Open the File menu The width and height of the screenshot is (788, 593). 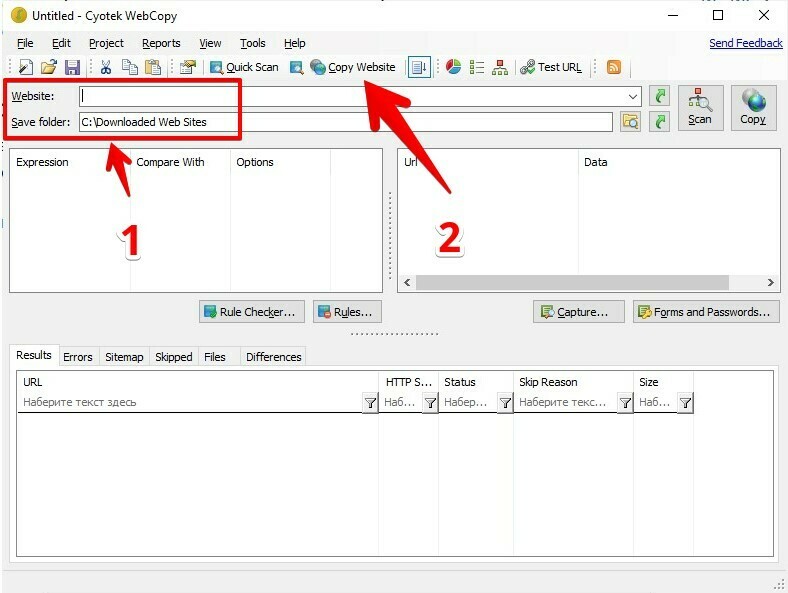point(25,43)
